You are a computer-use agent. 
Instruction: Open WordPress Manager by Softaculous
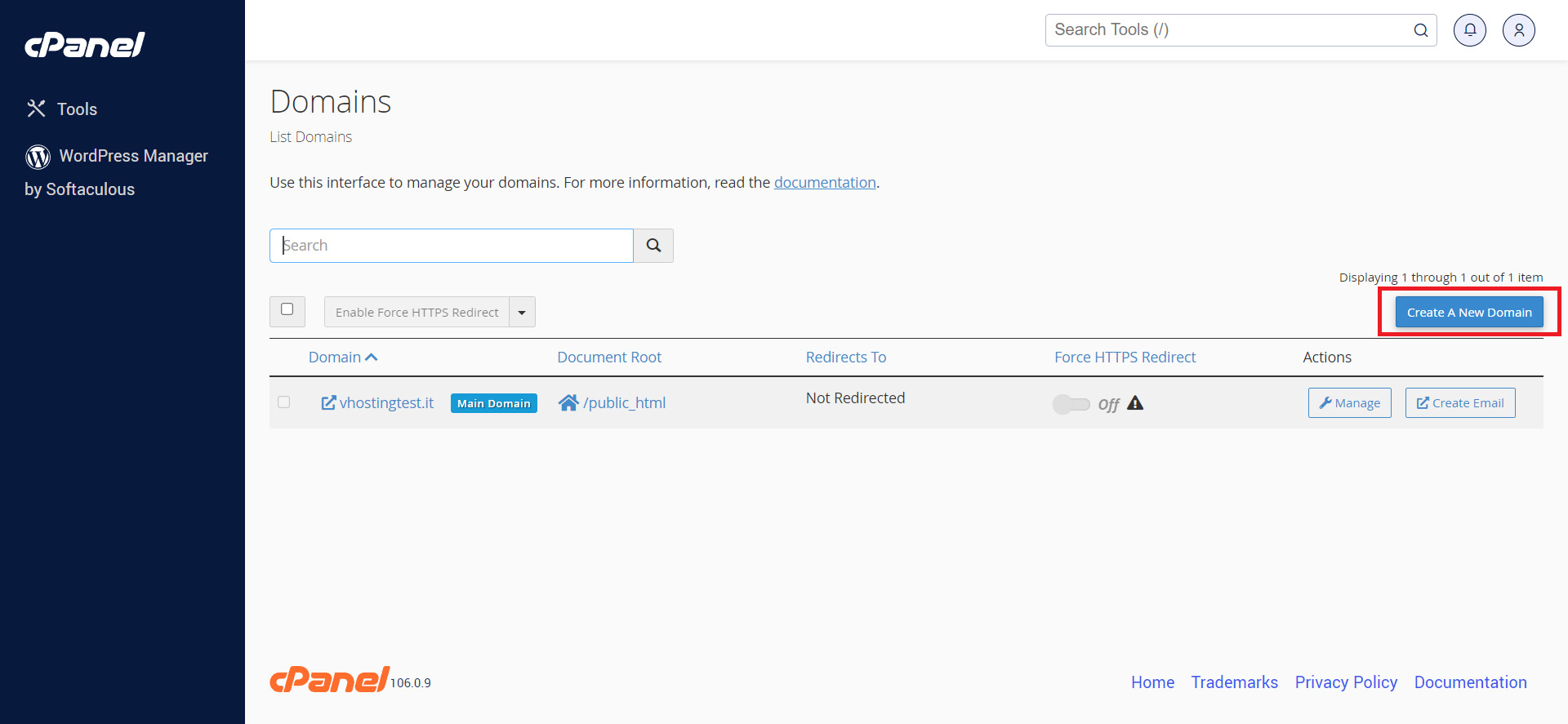point(117,172)
